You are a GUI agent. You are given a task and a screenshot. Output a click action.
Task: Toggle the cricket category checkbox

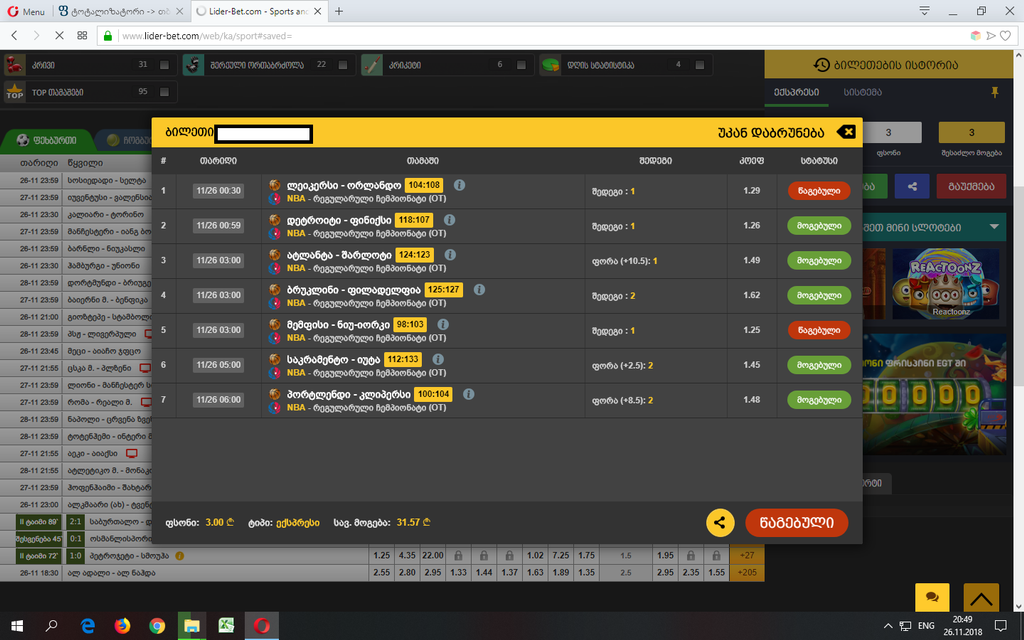[521, 65]
